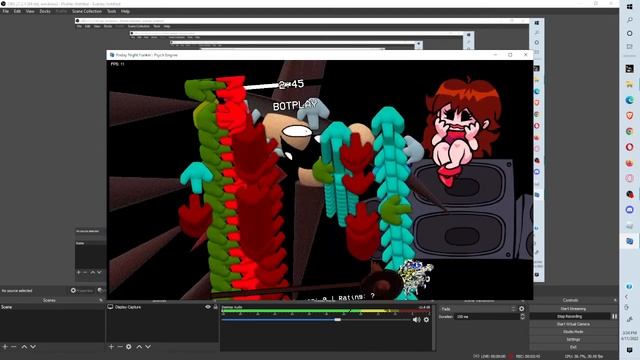Maximize the Friday Night Funkin window

click(x=510, y=55)
